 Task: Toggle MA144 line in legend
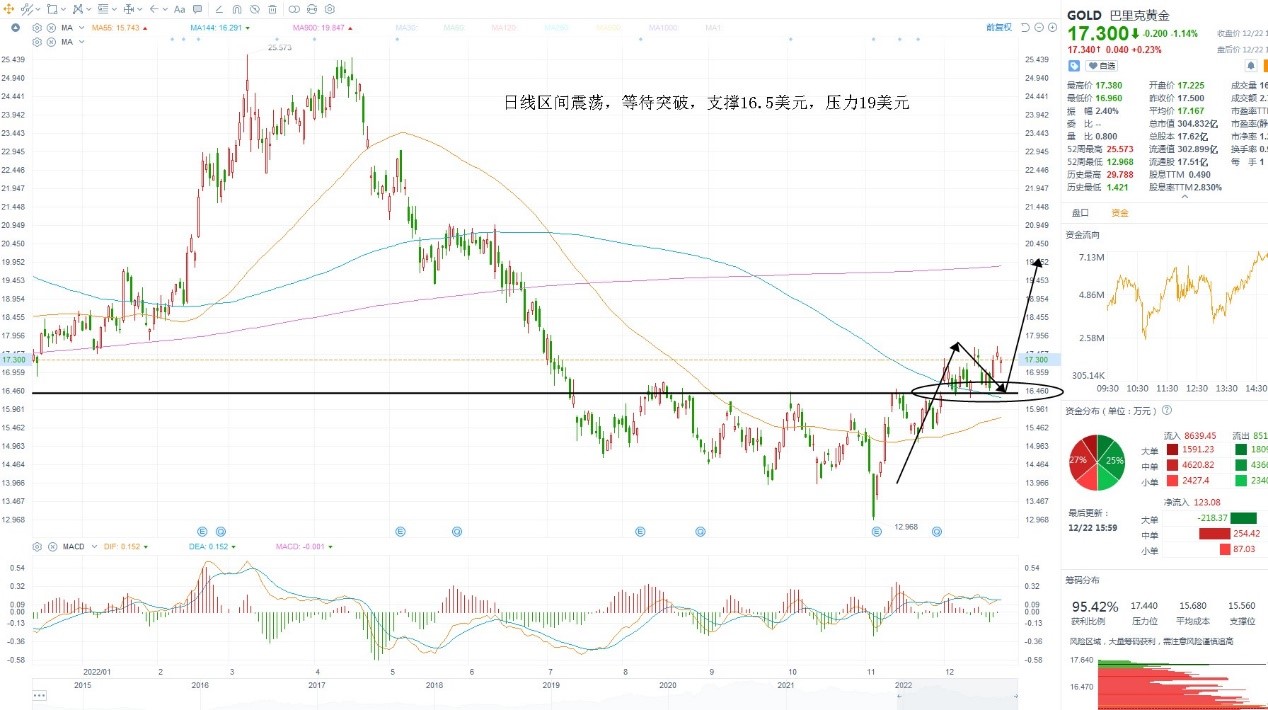pos(220,28)
